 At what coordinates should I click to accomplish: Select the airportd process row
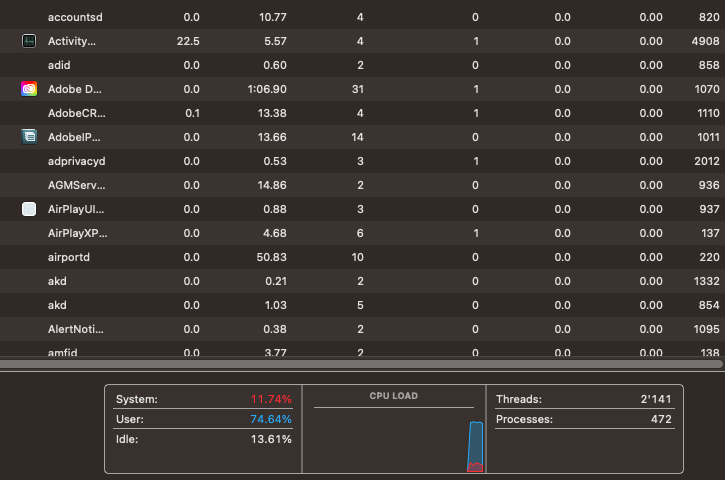point(362,258)
